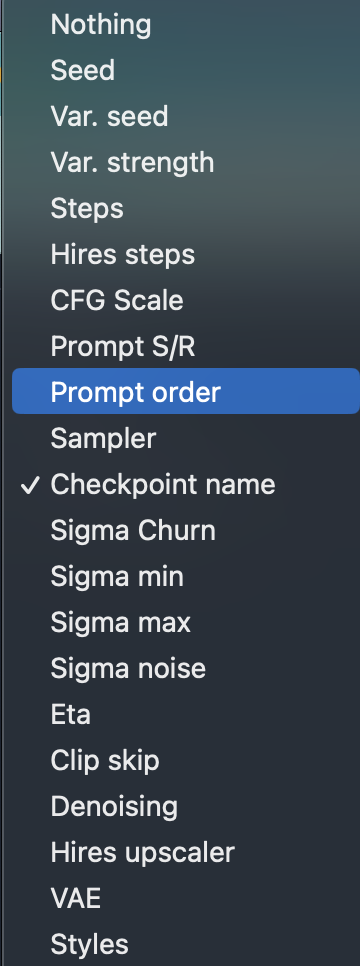Select CFG Scale entry
The image size is (360, 966).
[185, 301]
